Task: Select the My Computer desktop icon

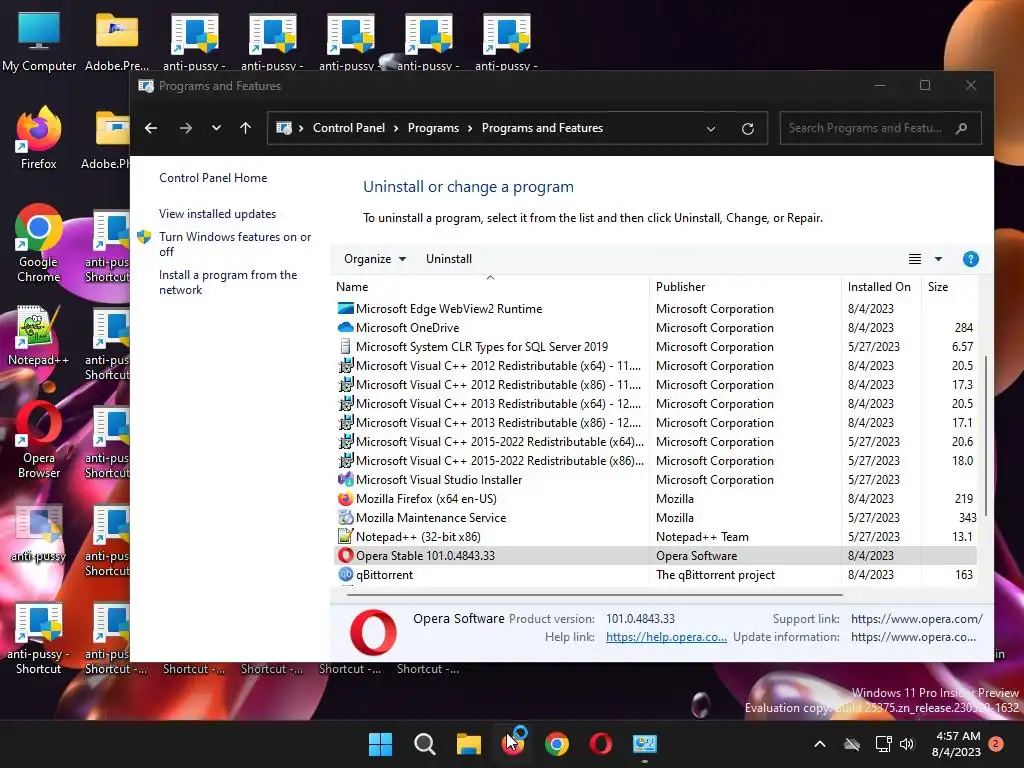Action: pyautogui.click(x=39, y=40)
